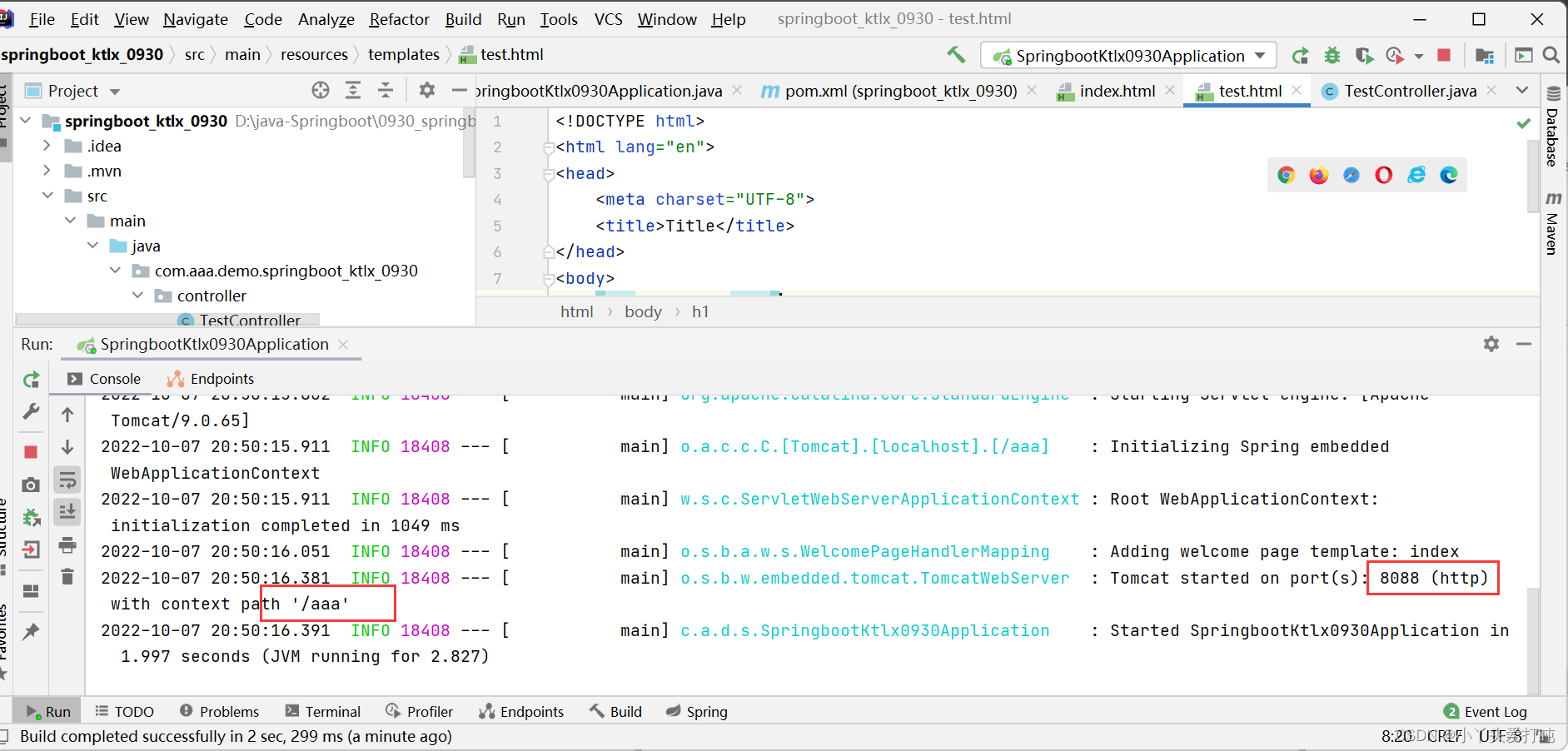This screenshot has width=1568, height=751.
Task: Toggle scroll to end of console
Action: point(67,512)
